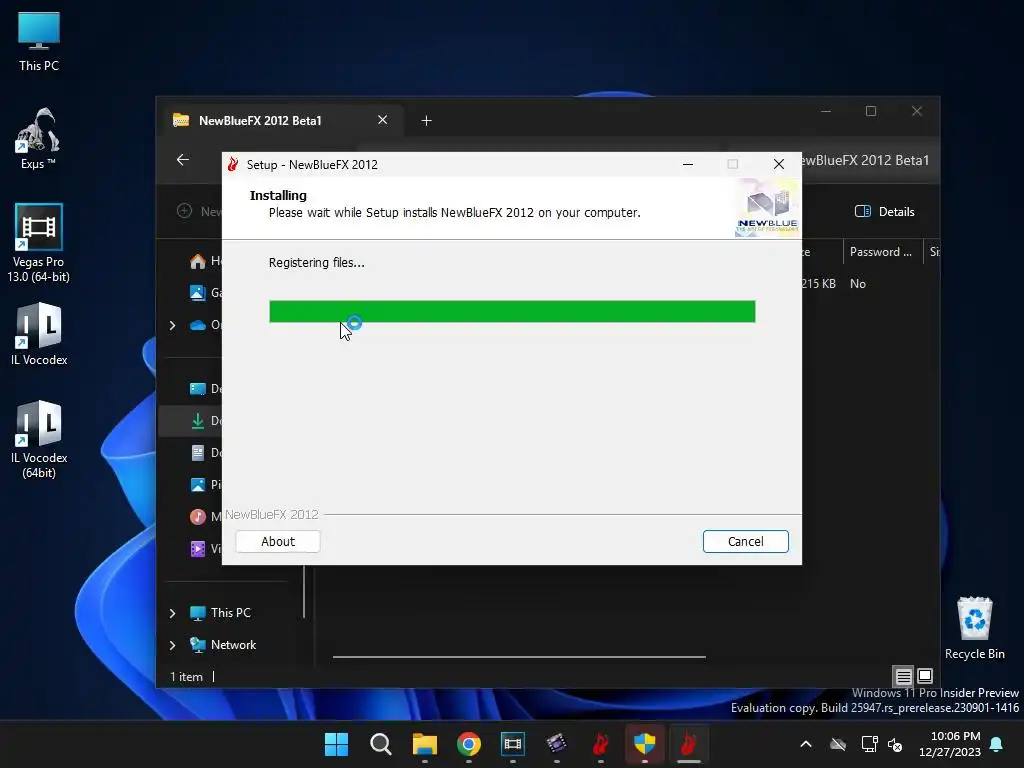Open This PC desktop icon

(39, 41)
